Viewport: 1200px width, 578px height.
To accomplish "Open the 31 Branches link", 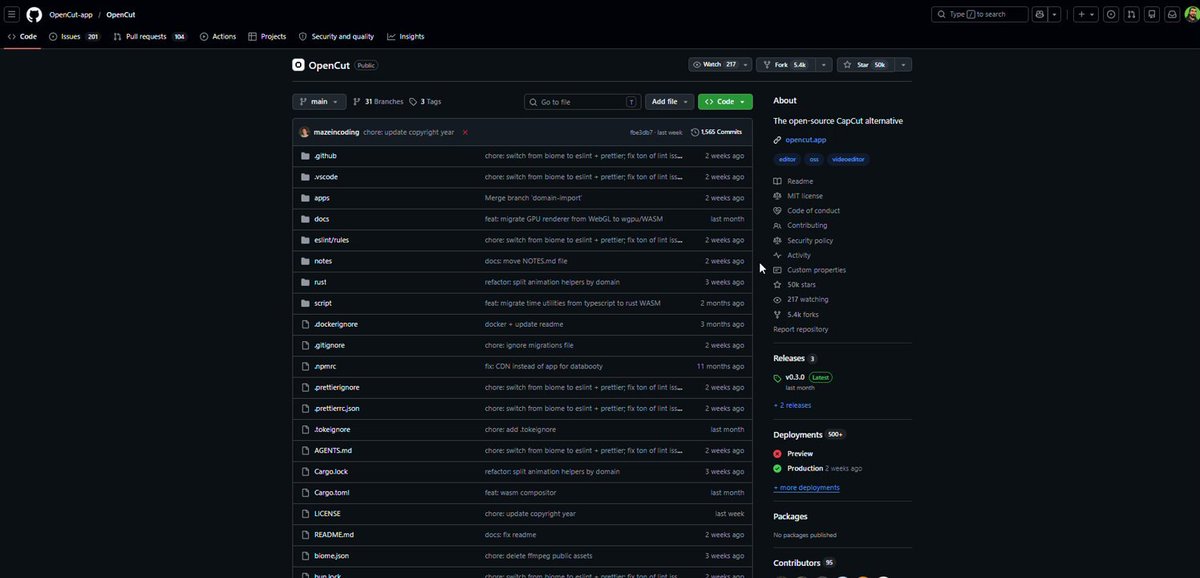I will pyautogui.click(x=378, y=102).
